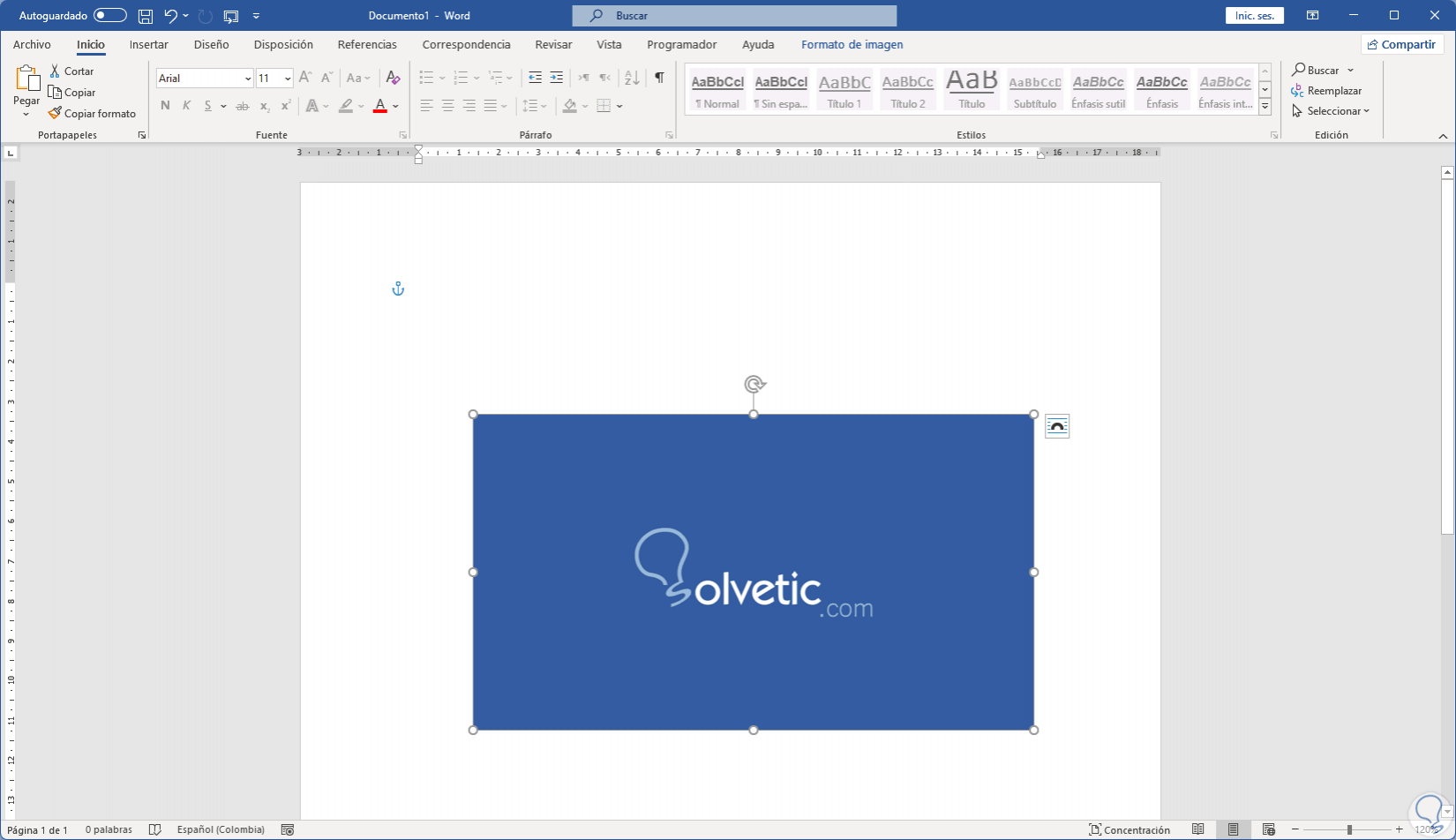
Task: Switch to Read Mode view icon
Action: pyautogui.click(x=1198, y=829)
